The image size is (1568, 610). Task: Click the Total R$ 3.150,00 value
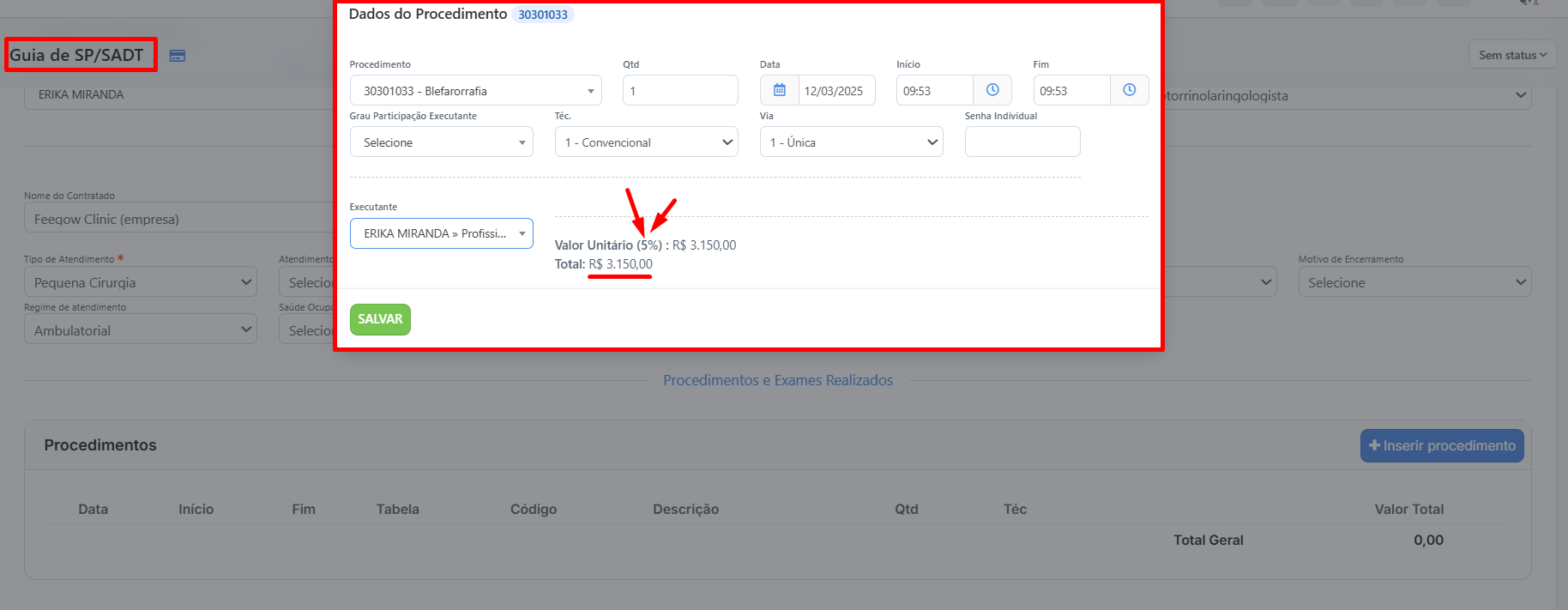click(x=620, y=264)
